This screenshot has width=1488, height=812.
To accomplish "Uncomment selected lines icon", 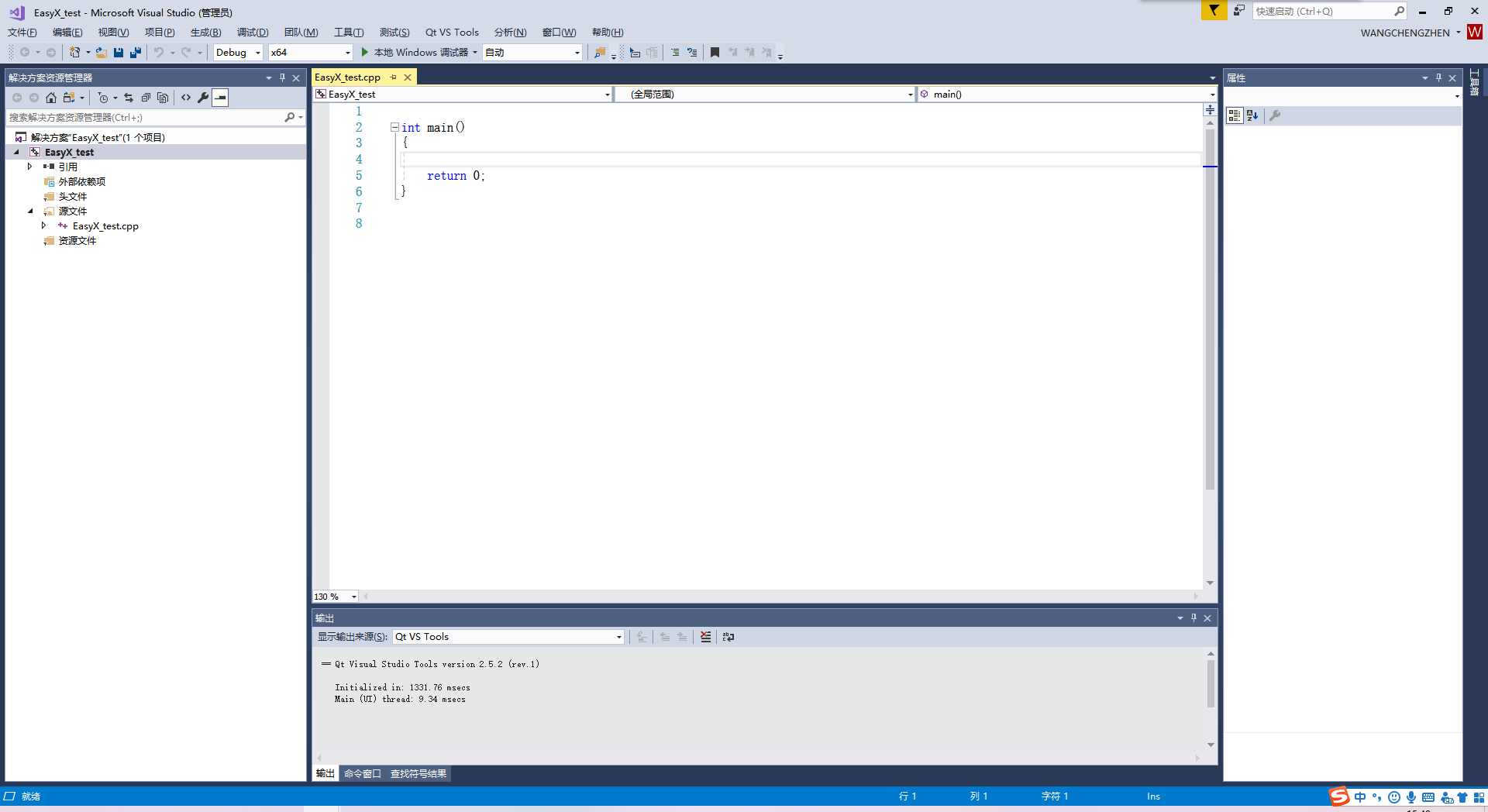I will (x=692, y=52).
